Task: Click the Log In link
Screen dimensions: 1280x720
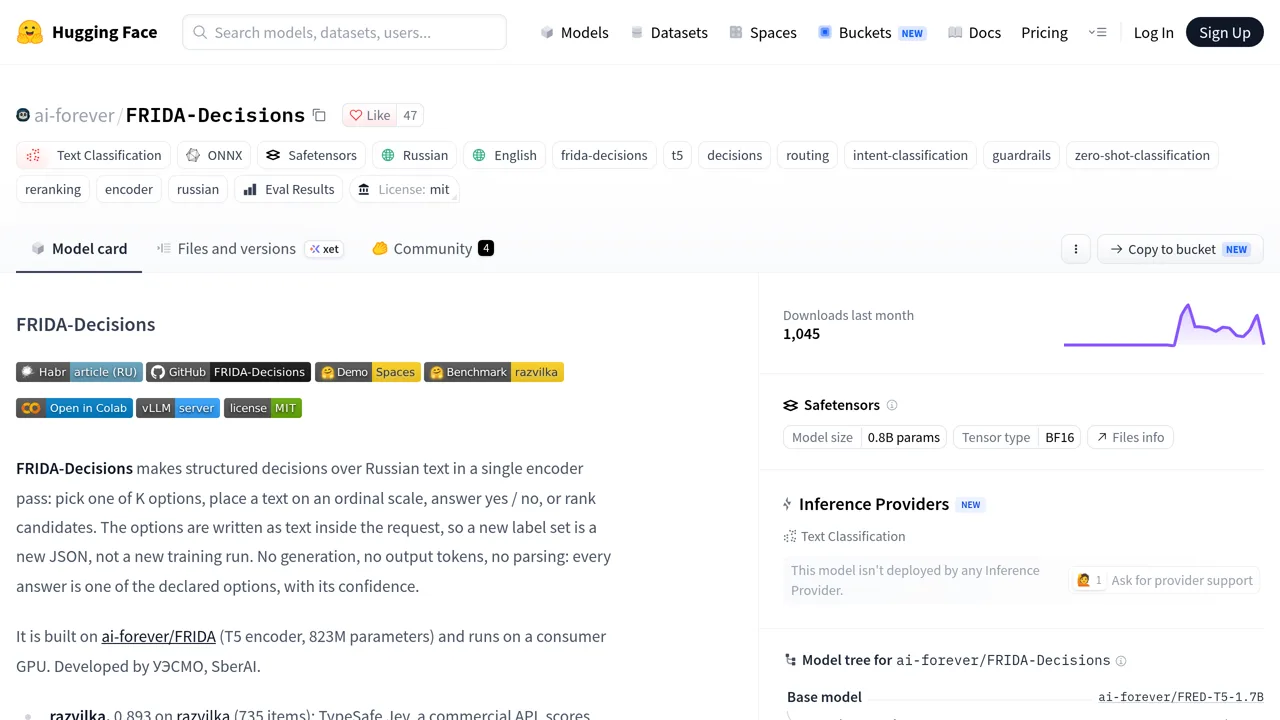Action: click(1153, 32)
